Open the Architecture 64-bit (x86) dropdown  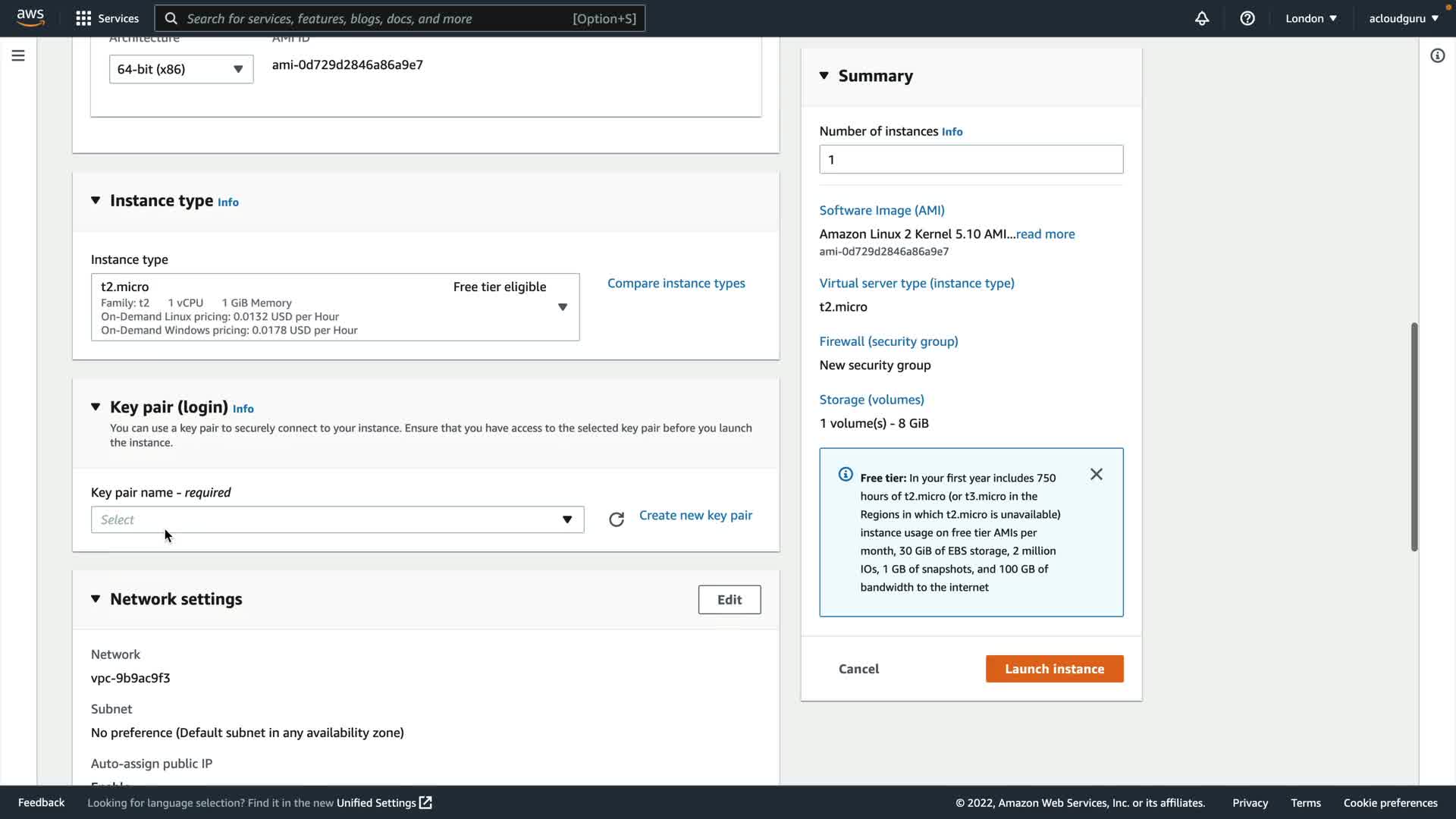click(x=181, y=69)
